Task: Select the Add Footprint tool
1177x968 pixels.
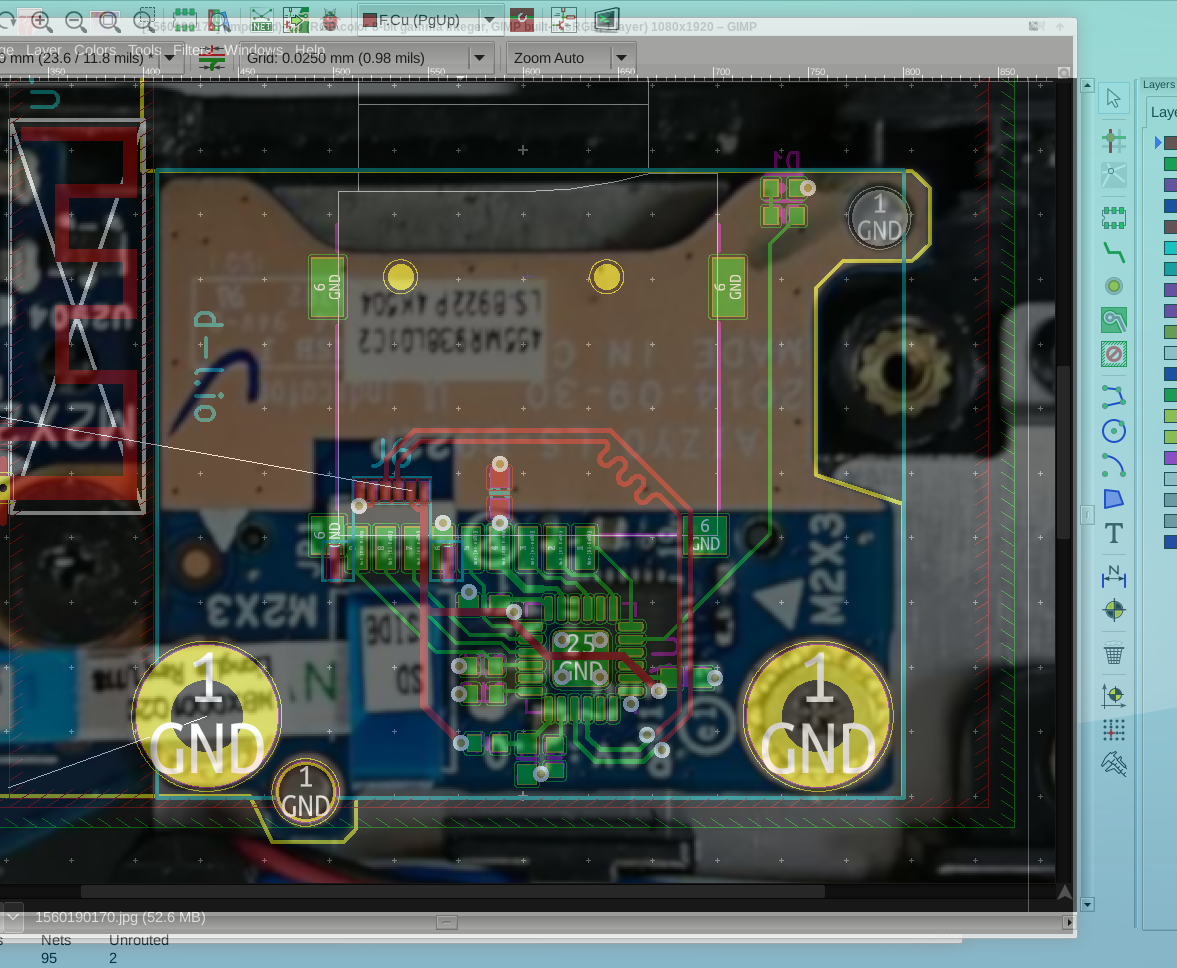Action: pos(1114,218)
